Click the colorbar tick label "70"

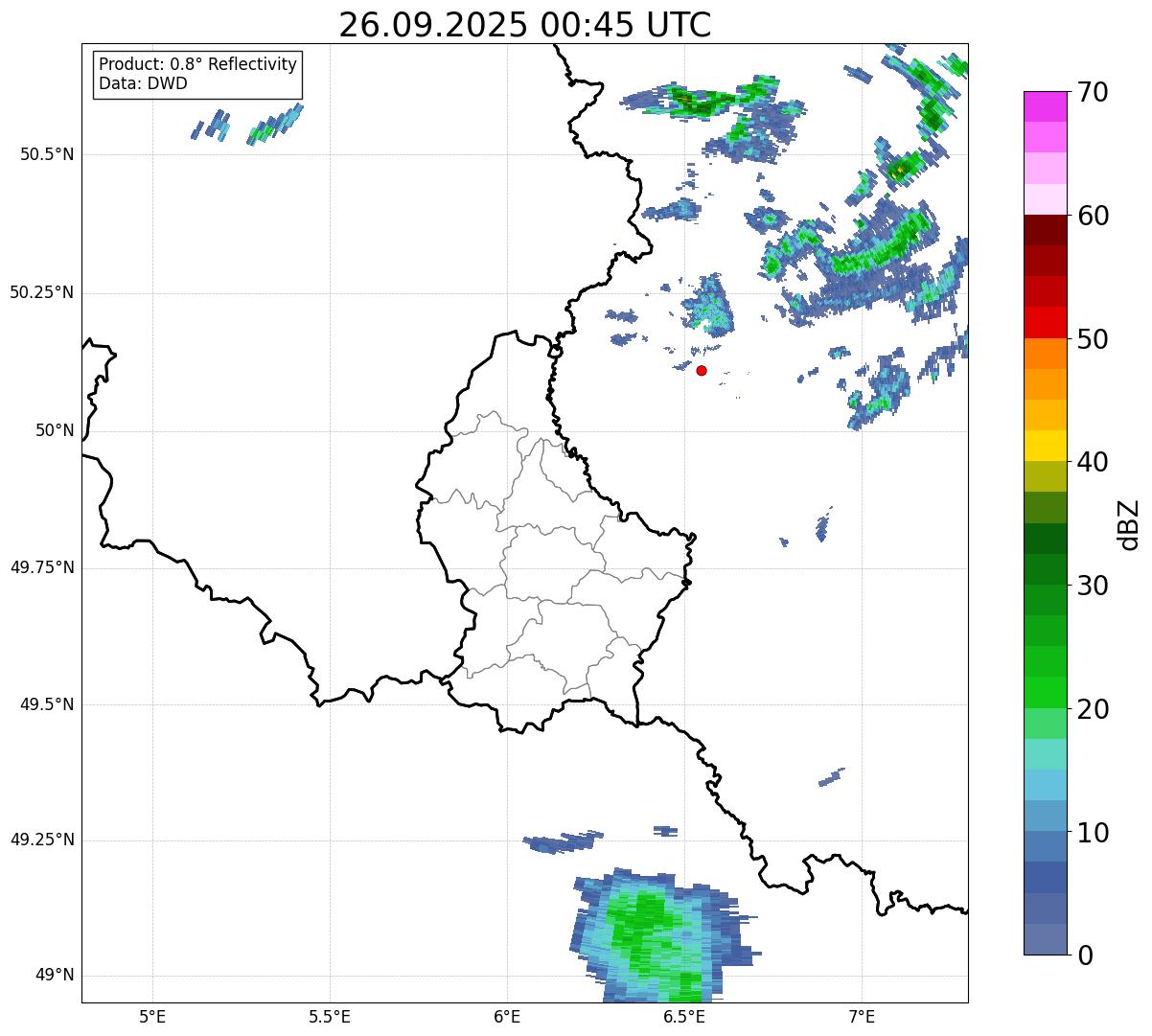(1093, 92)
